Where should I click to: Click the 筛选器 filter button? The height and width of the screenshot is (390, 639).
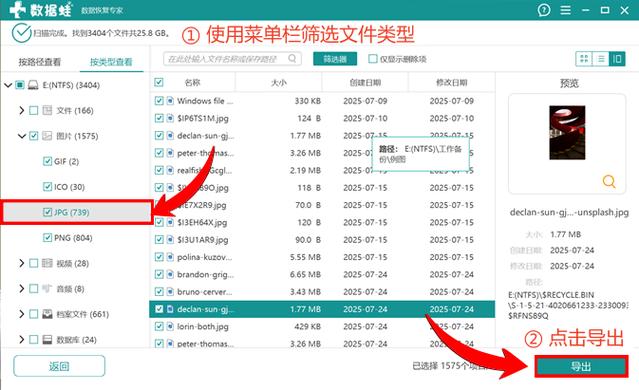click(x=335, y=59)
